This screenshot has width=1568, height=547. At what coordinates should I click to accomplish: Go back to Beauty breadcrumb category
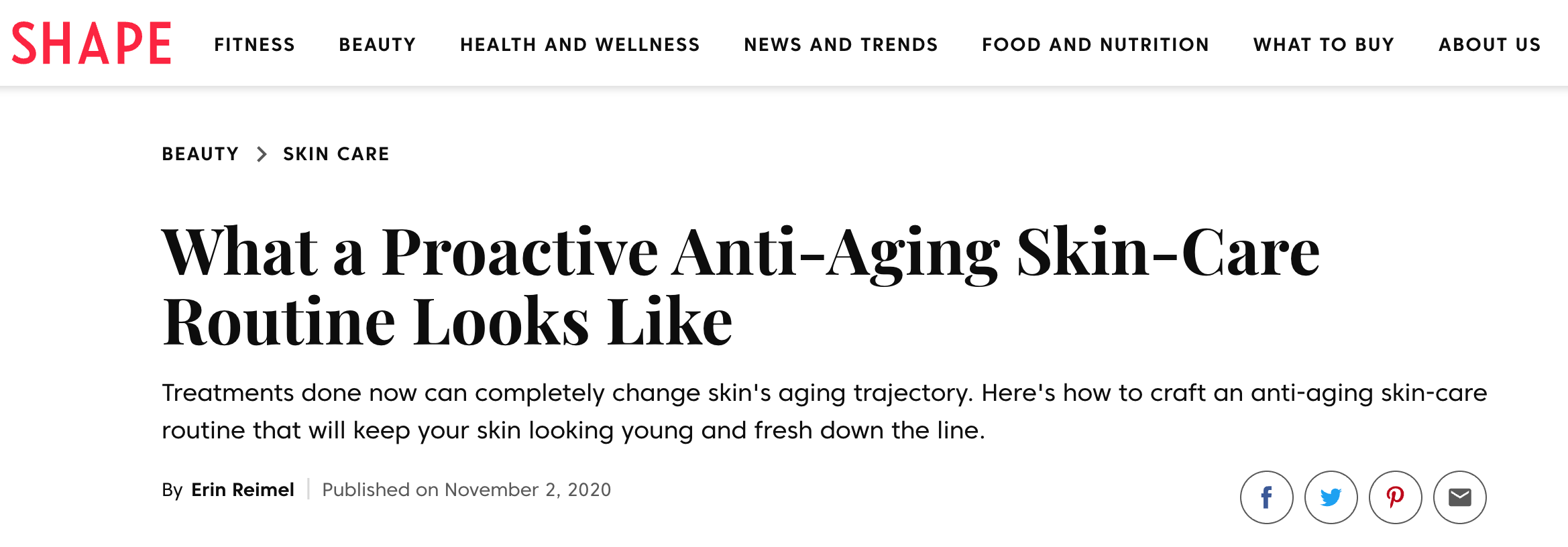[x=200, y=154]
